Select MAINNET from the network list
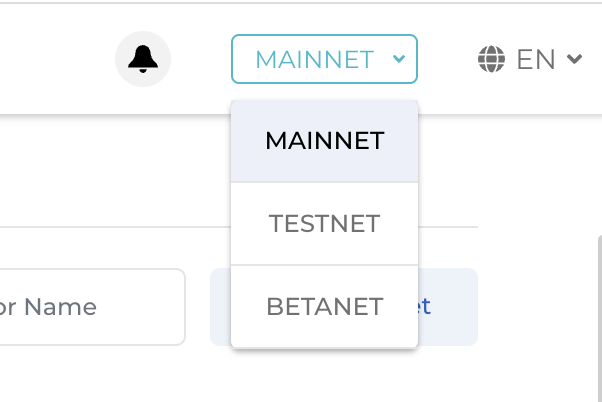602x402 pixels. click(324, 141)
